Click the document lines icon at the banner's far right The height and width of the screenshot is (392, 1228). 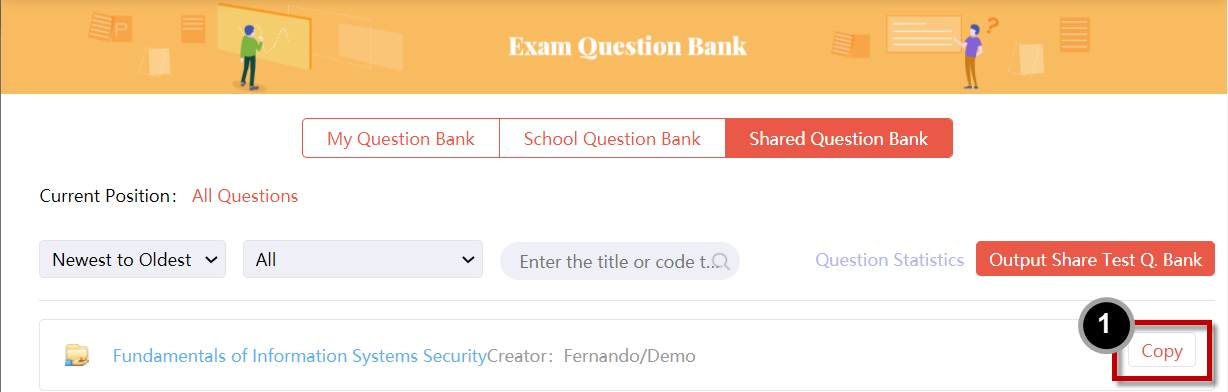click(1075, 35)
